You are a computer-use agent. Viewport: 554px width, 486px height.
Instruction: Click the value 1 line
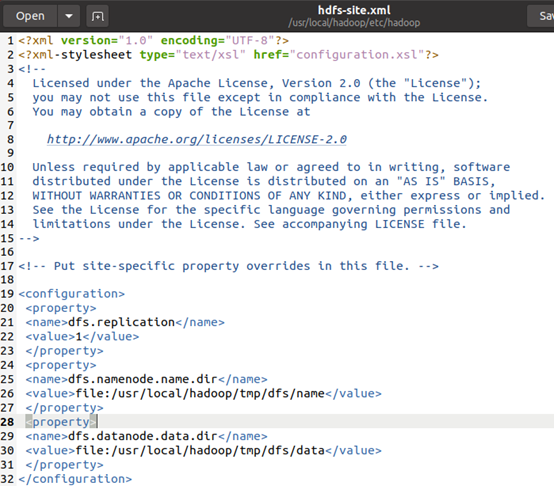pos(82,337)
